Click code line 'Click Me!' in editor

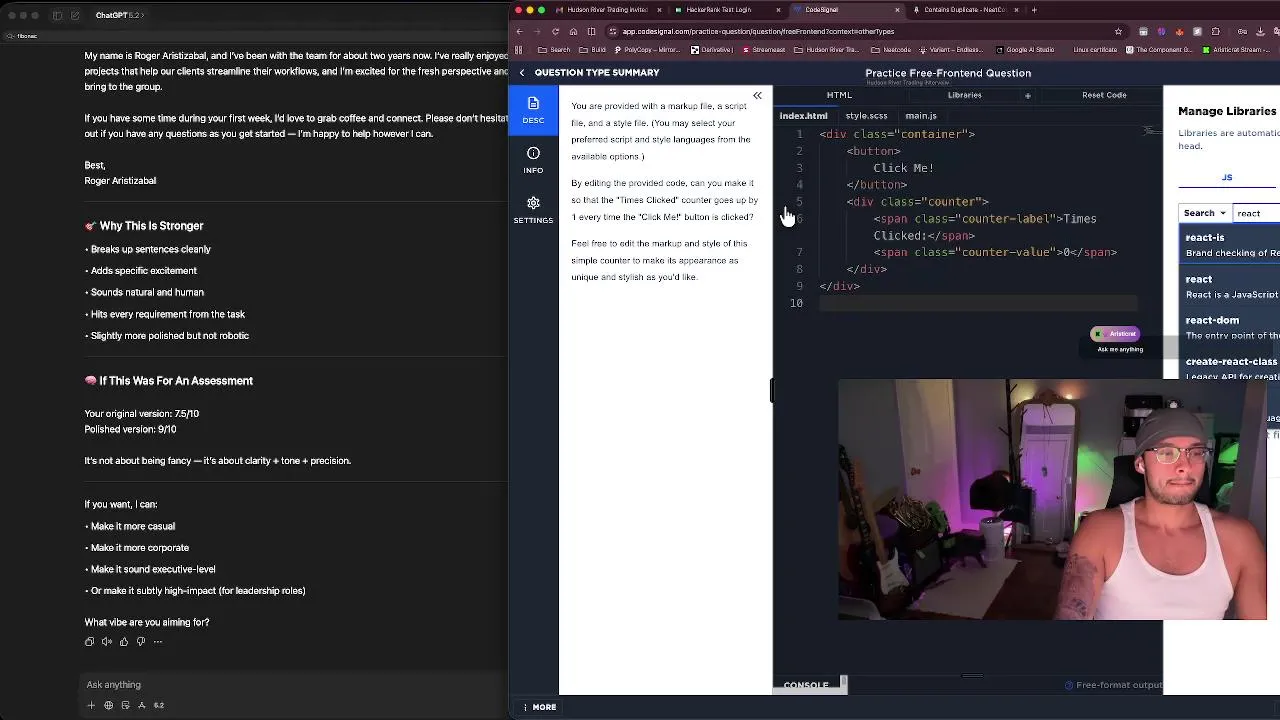[904, 168]
